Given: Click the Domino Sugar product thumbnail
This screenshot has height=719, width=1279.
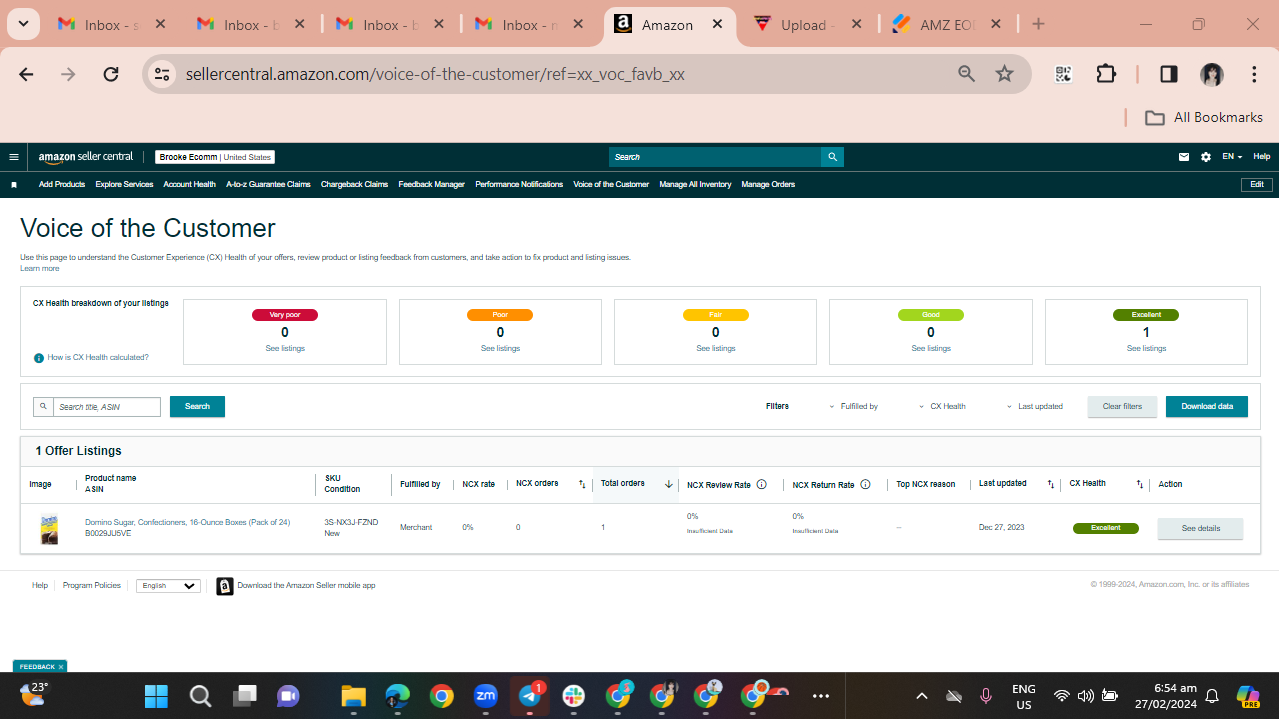Looking at the screenshot, I should click(48, 529).
